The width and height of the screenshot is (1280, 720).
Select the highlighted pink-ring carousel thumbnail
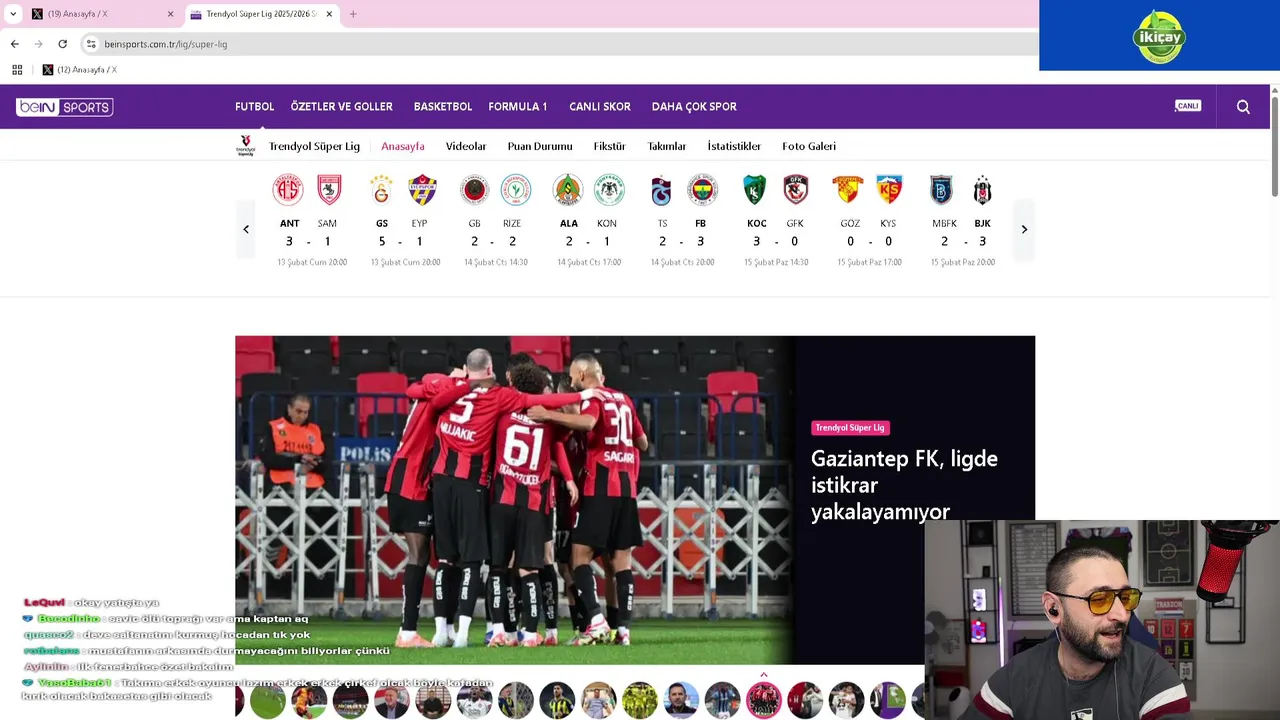pyautogui.click(x=764, y=701)
